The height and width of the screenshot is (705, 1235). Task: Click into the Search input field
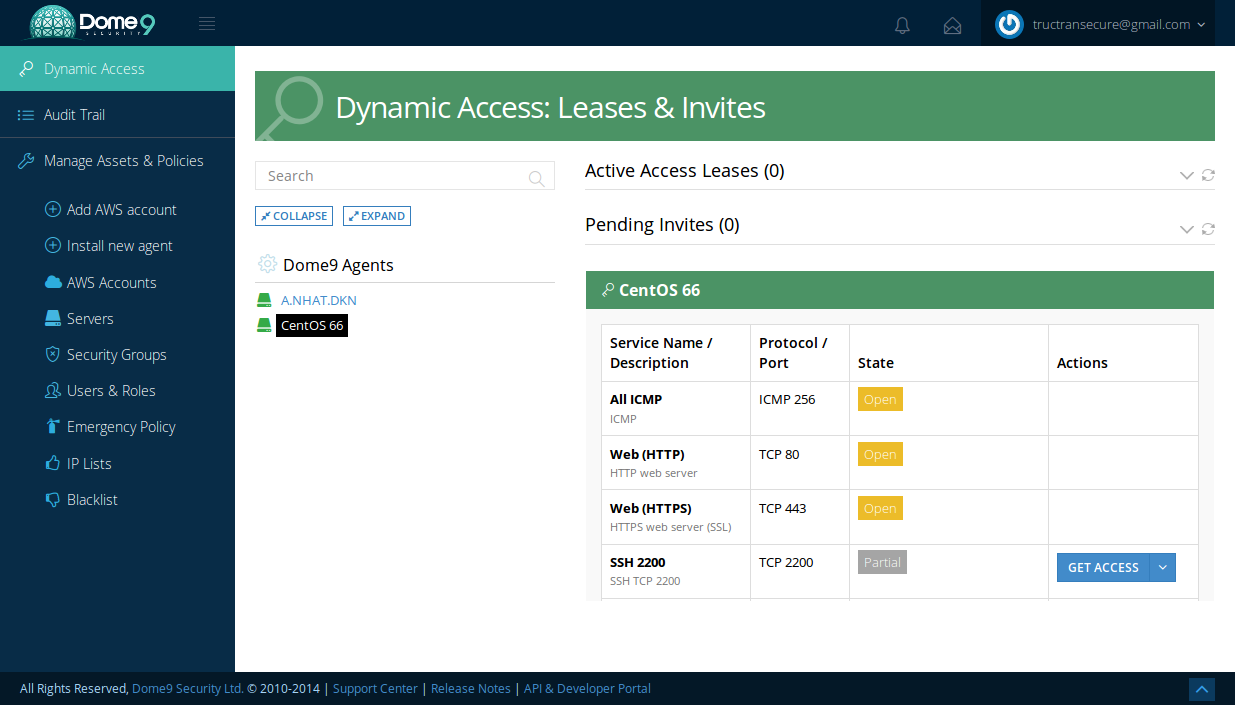(x=390, y=176)
